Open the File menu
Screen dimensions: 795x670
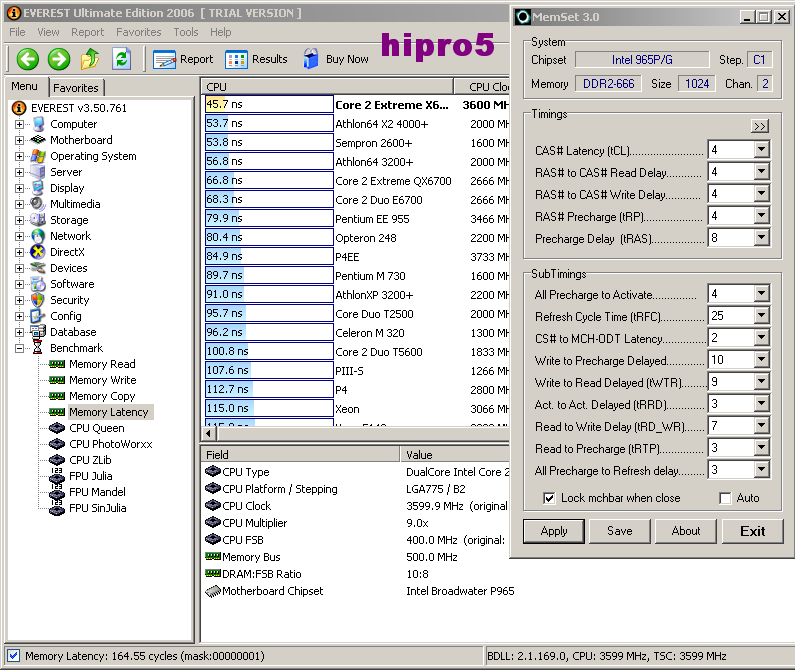[x=17, y=32]
